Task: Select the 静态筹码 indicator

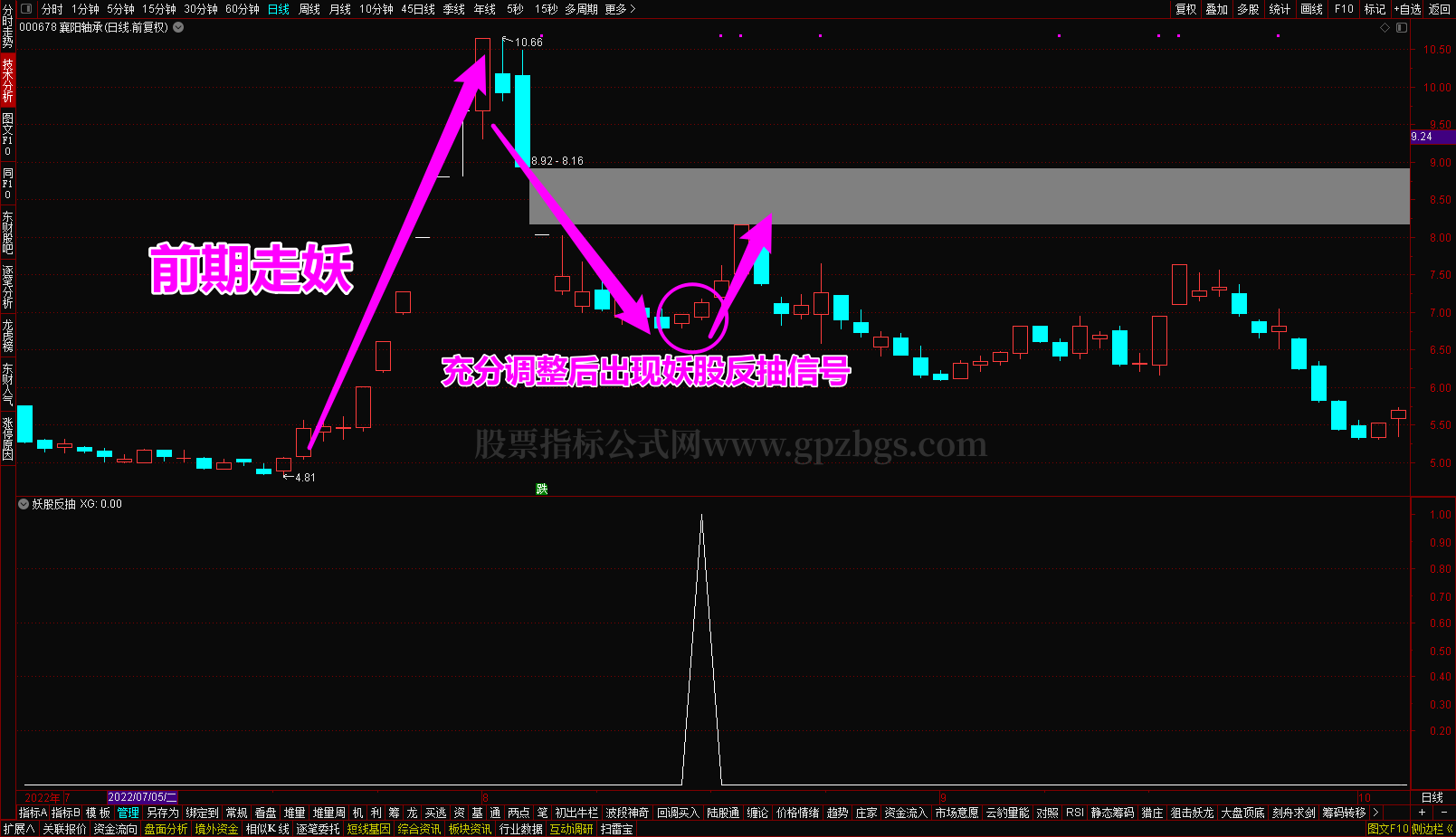Action: 1112,813
